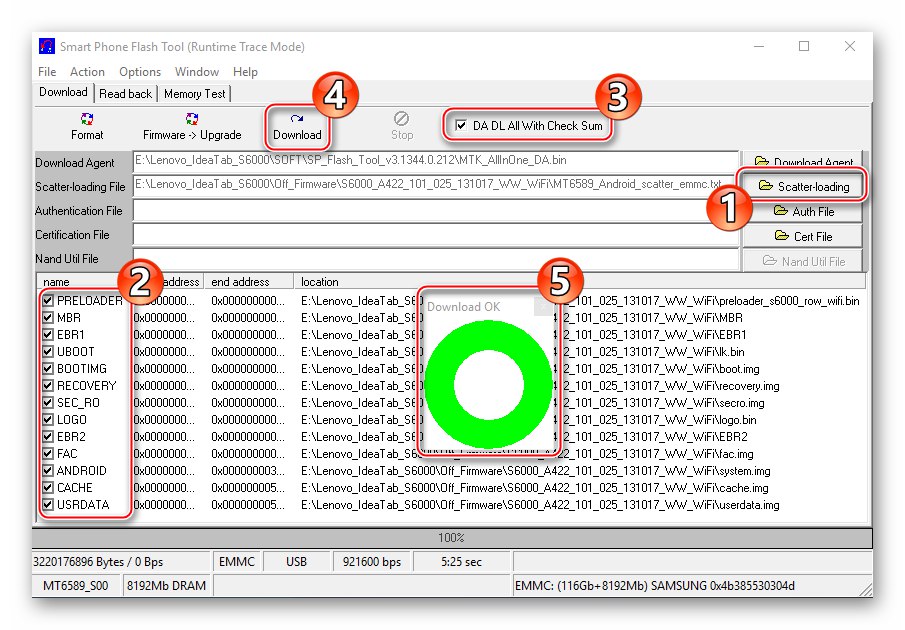Image resolution: width=905 pixels, height=630 pixels.
Task: Toggle the BOOTIMG partition checkbox
Action: click(x=48, y=369)
